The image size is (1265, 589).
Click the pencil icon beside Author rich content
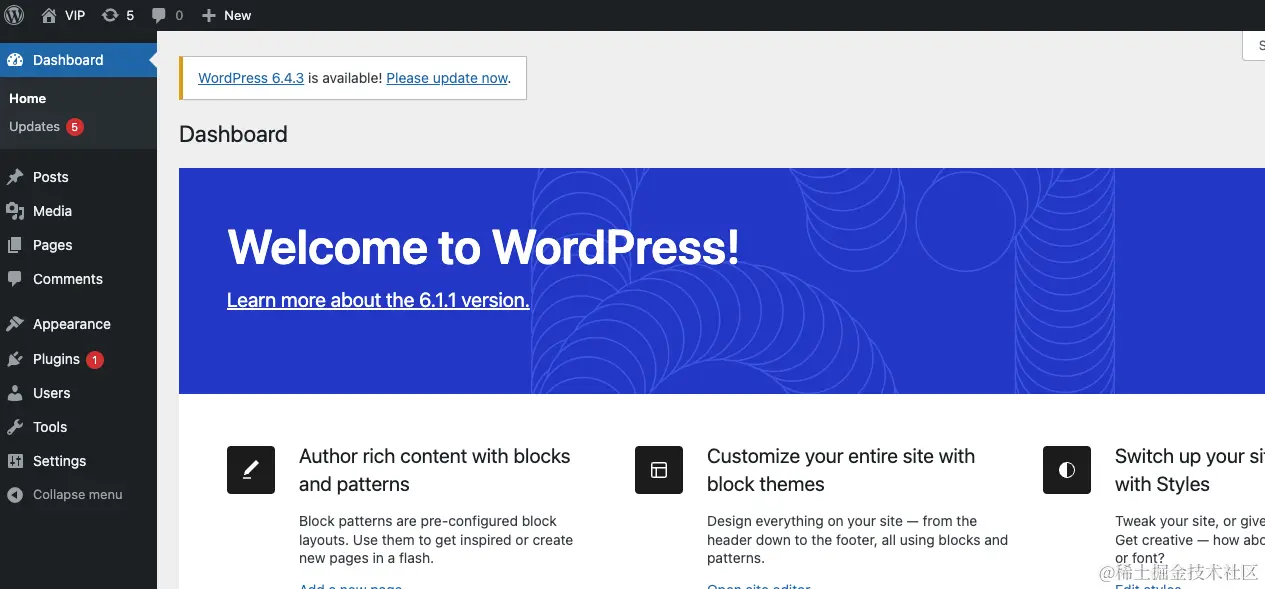click(x=251, y=470)
